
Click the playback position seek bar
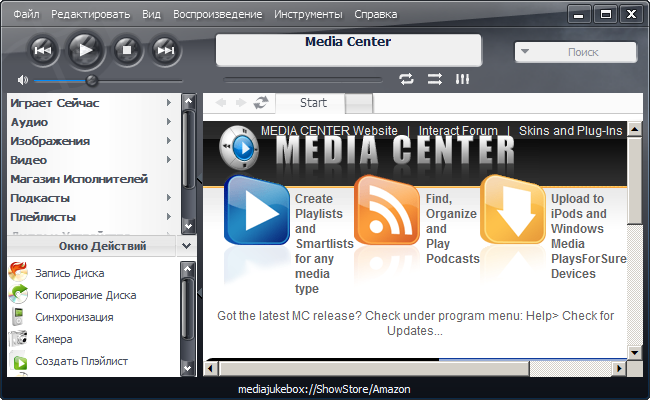[x=303, y=79]
